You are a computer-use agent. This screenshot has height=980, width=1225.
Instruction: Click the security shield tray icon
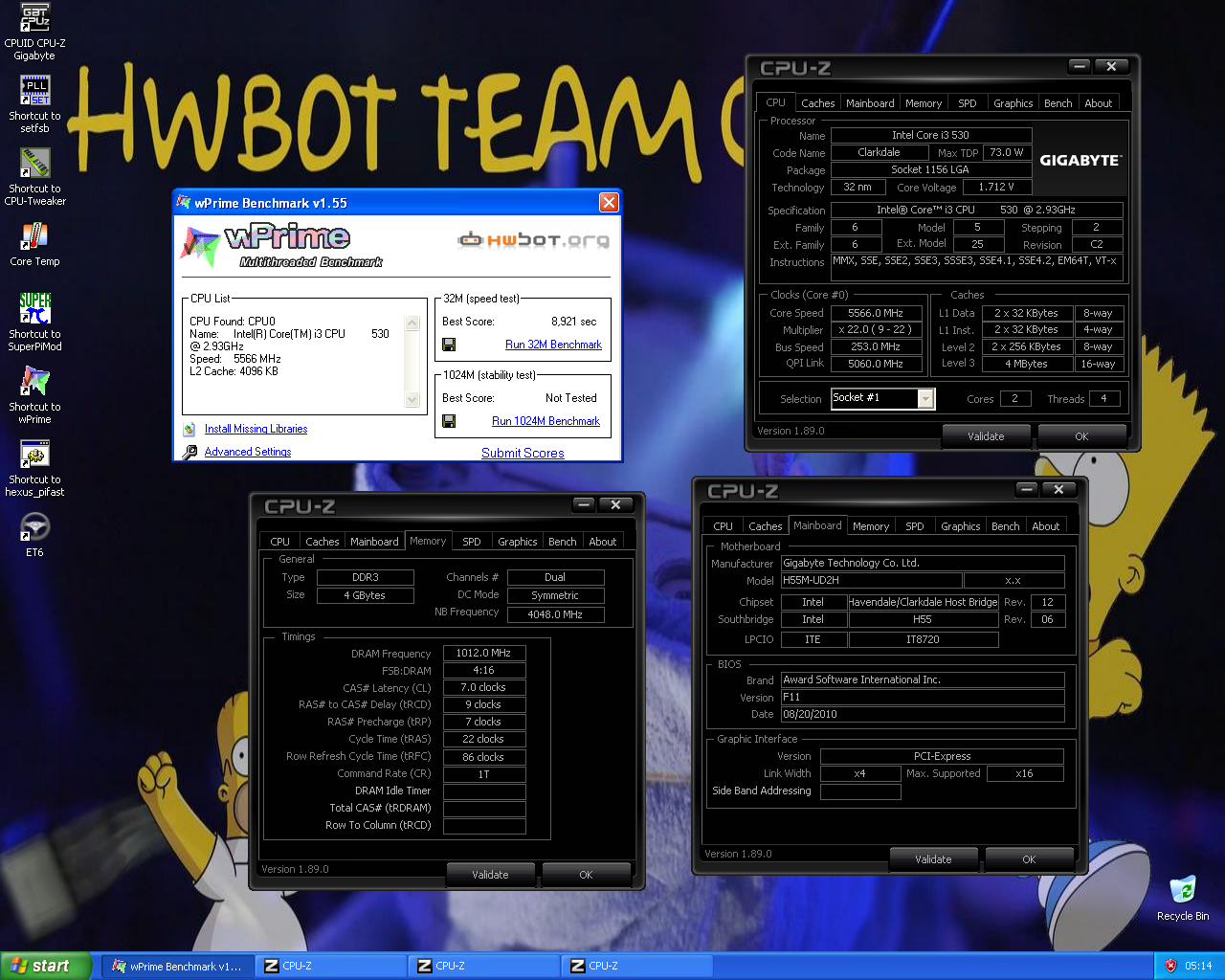[x=1169, y=966]
